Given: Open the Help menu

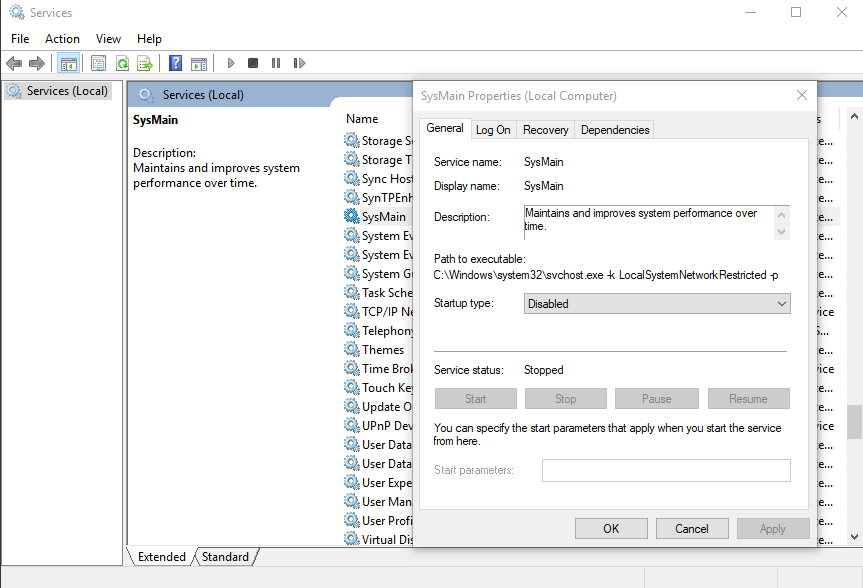Looking at the screenshot, I should pos(149,39).
